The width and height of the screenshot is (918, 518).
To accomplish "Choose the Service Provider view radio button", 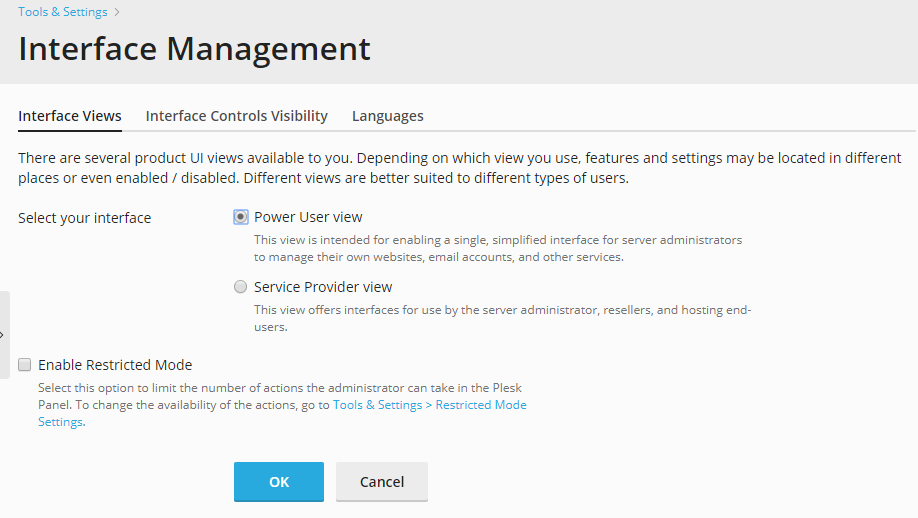I will click(241, 287).
